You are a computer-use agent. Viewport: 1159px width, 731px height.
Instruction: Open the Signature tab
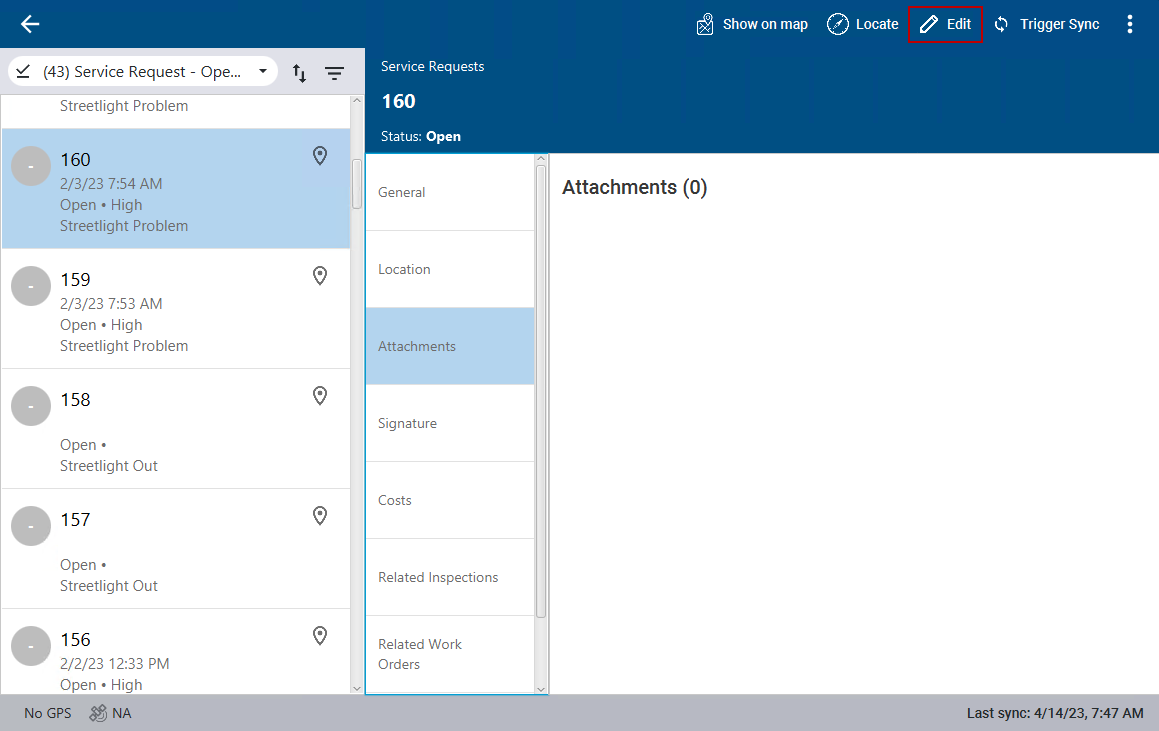click(450, 424)
